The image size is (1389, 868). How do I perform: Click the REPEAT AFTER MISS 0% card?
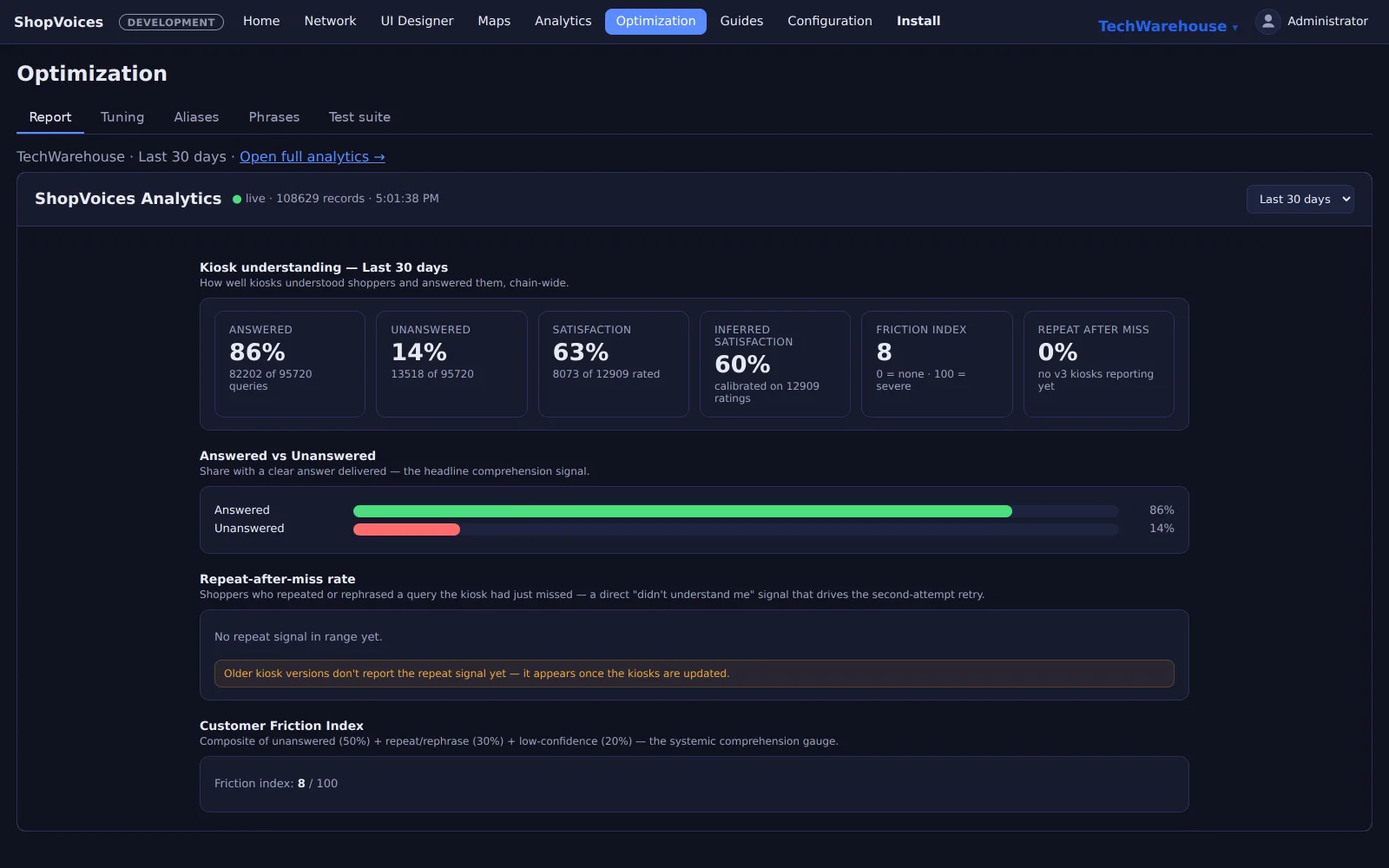point(1099,364)
